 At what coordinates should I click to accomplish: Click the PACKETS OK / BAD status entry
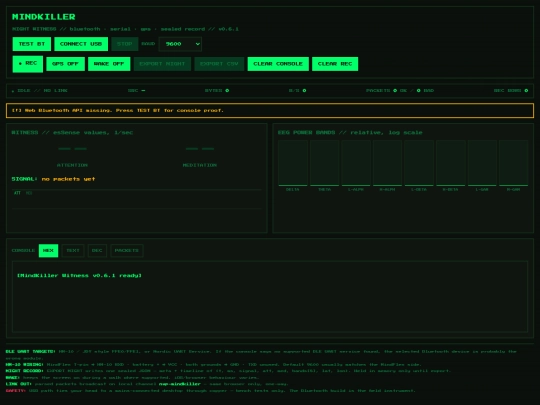click(x=400, y=91)
